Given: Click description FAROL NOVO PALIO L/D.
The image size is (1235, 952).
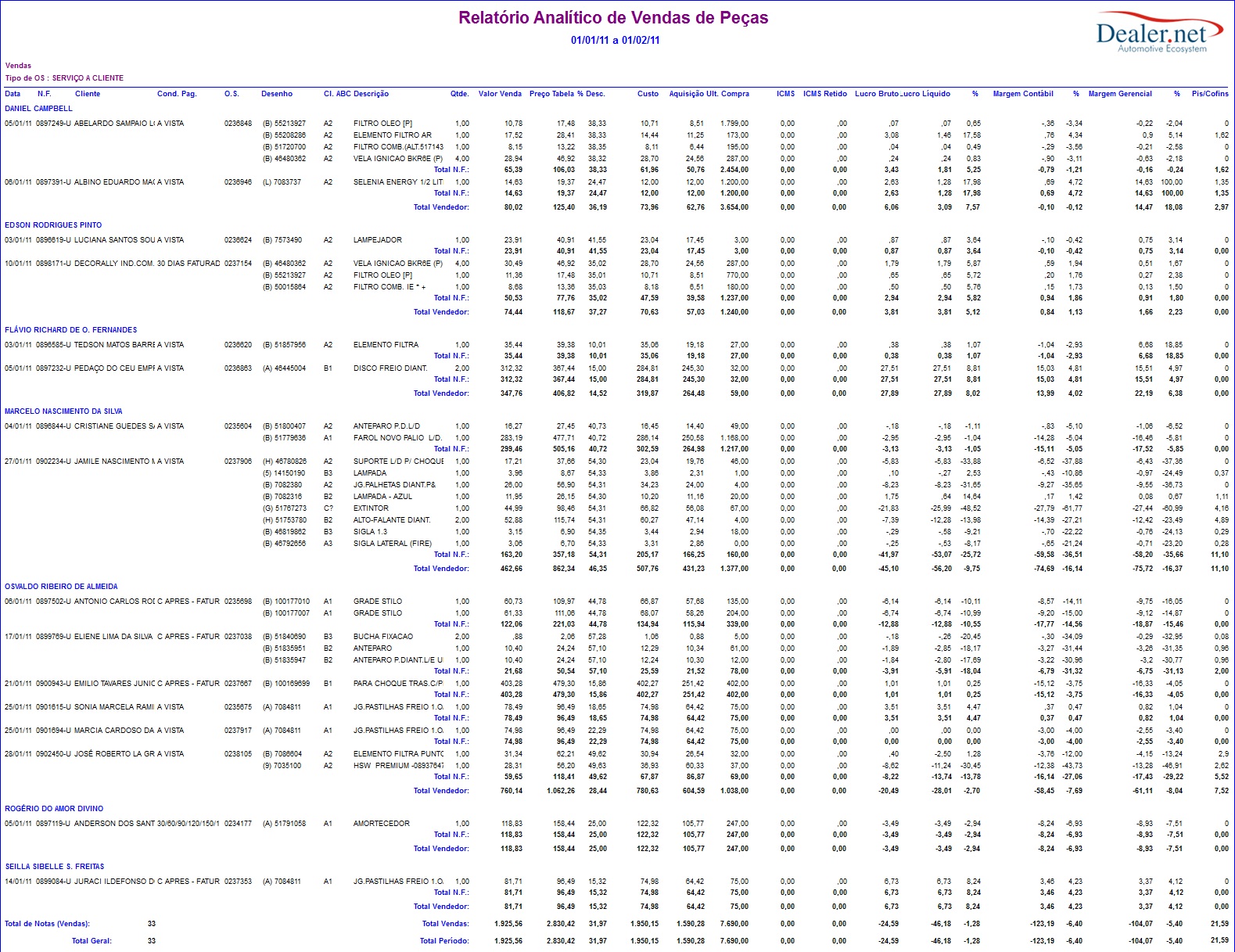Looking at the screenshot, I should (397, 438).
